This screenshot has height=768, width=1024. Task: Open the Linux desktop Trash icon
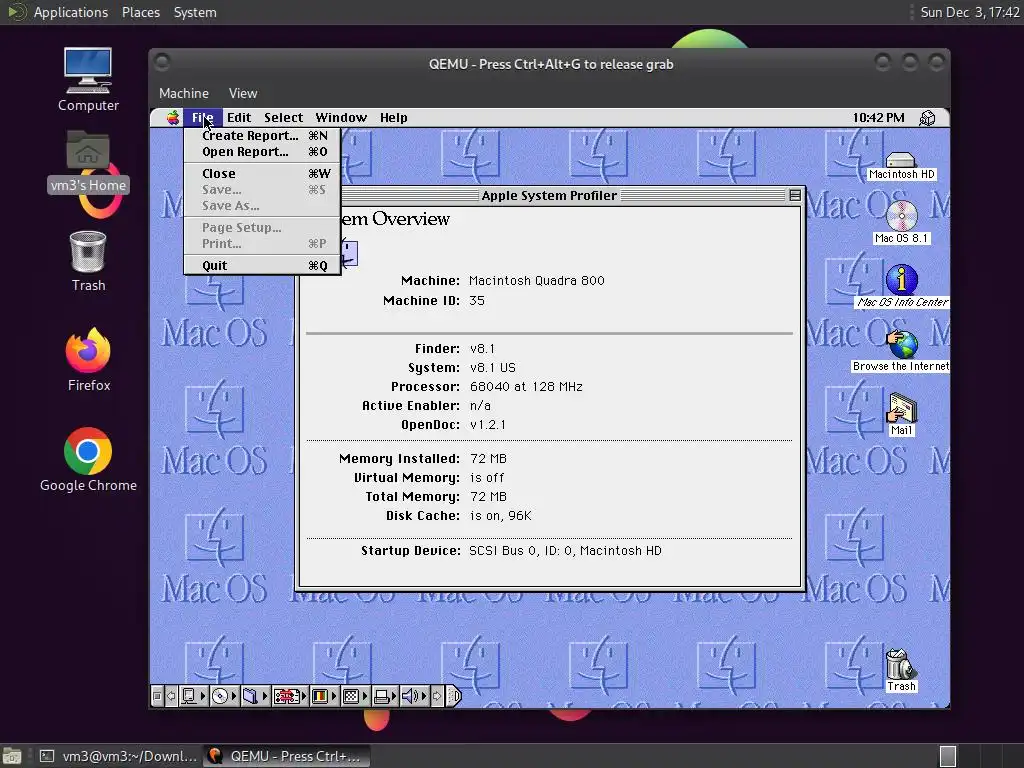tap(88, 261)
